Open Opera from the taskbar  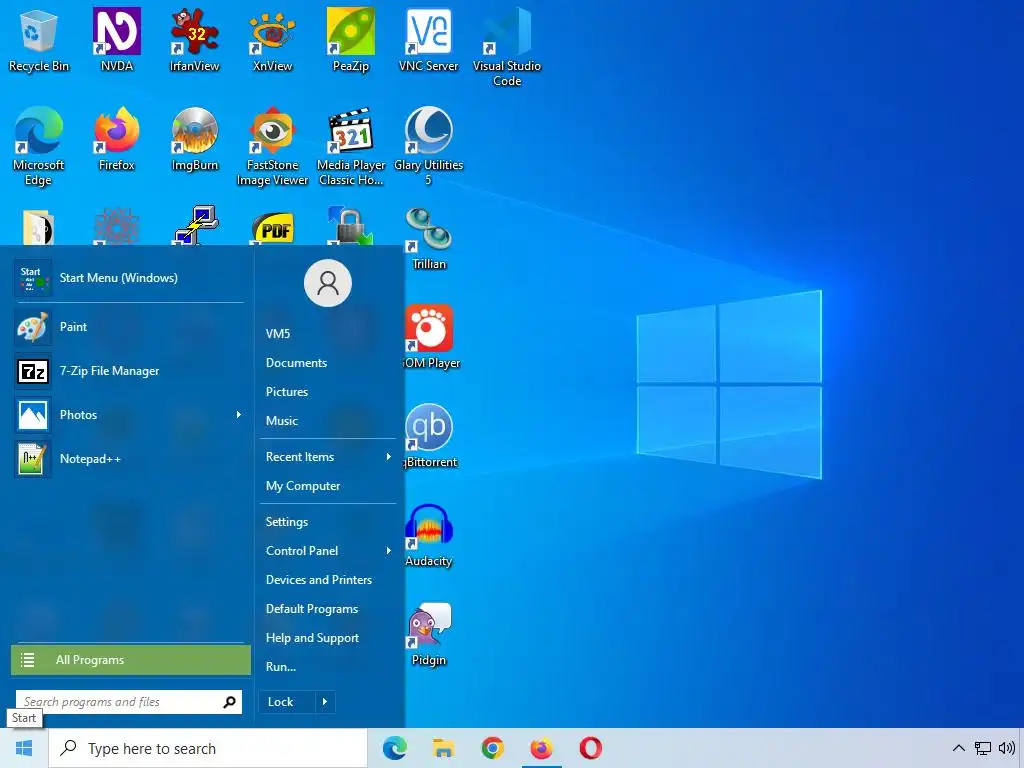point(590,748)
